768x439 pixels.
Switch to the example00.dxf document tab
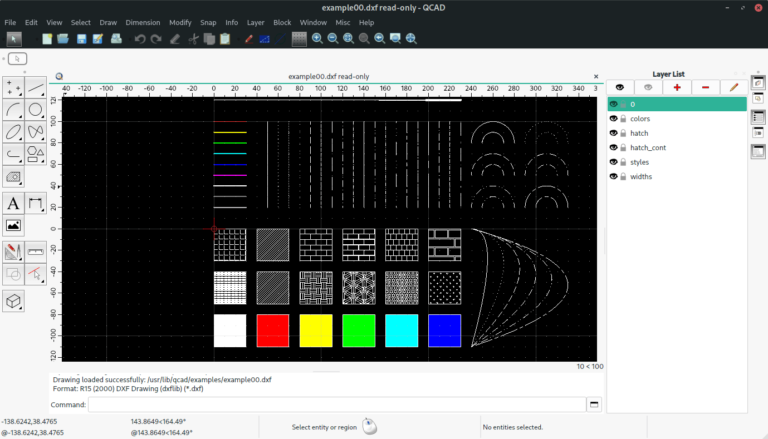coord(327,76)
